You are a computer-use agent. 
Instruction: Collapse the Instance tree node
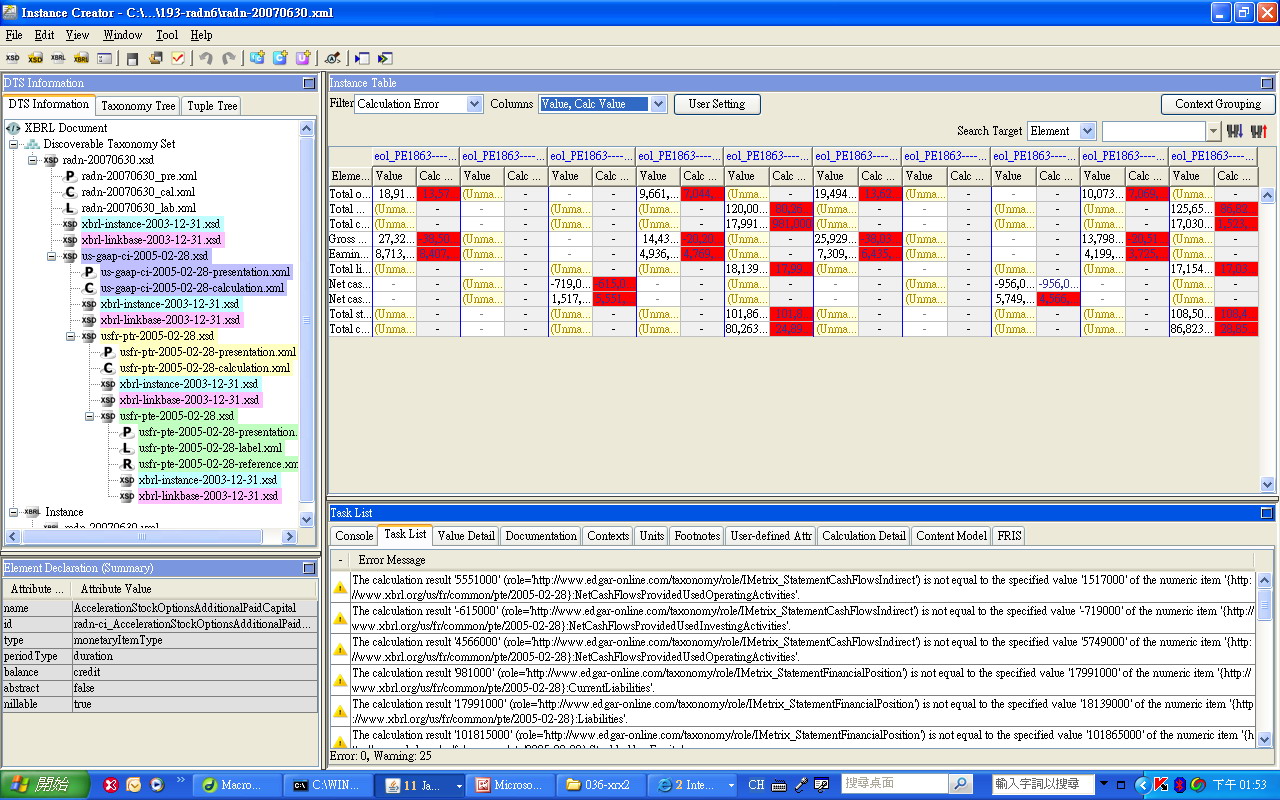[14, 512]
